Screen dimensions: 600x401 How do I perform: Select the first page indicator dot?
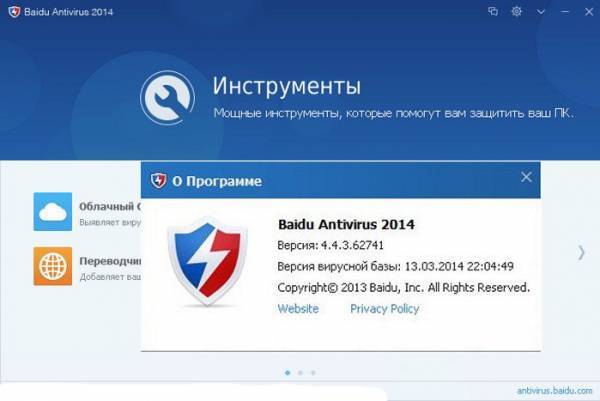(287, 373)
